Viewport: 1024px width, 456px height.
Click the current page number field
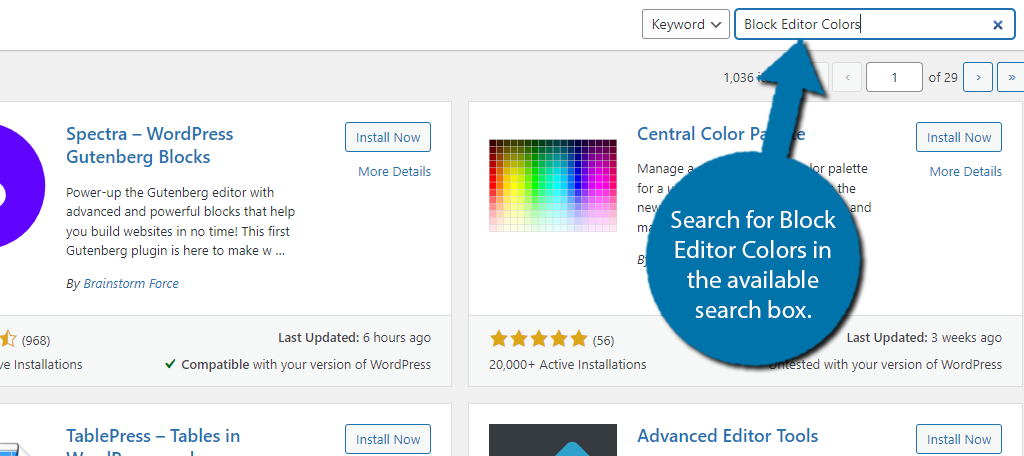894,77
